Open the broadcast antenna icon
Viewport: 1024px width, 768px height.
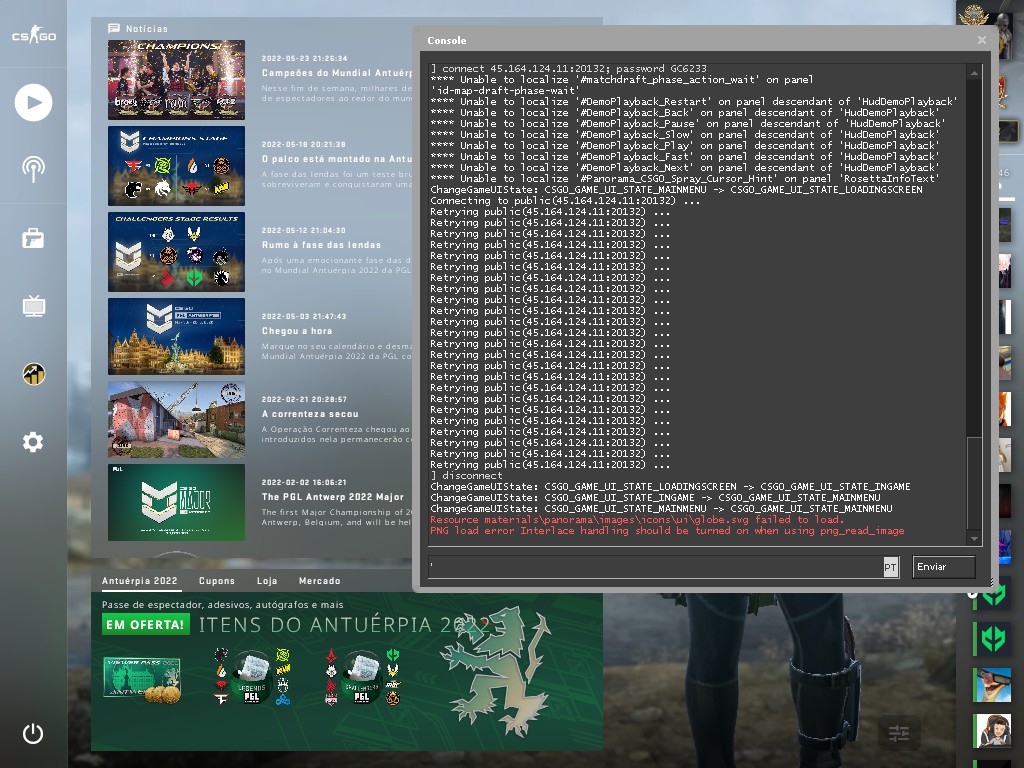click(33, 168)
